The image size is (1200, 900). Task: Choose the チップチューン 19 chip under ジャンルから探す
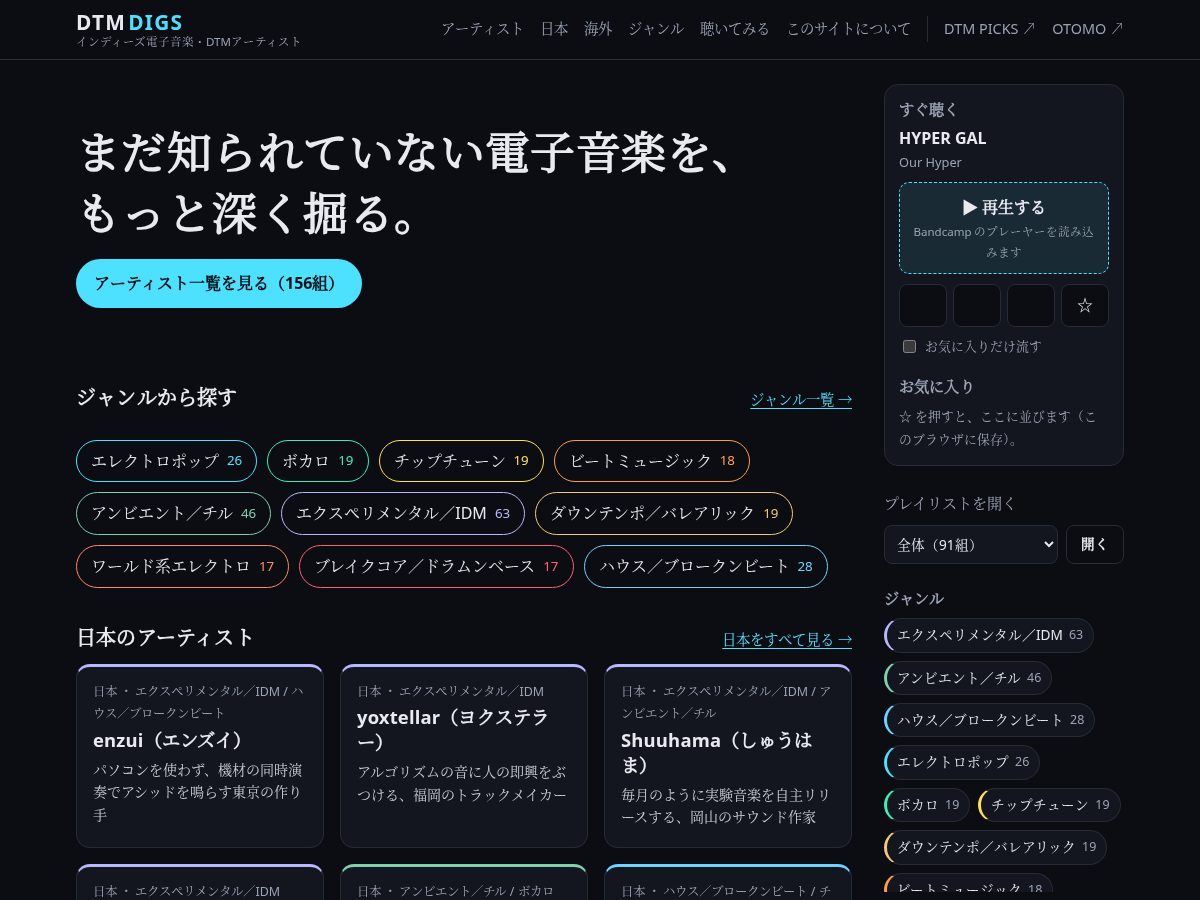[x=461, y=461]
